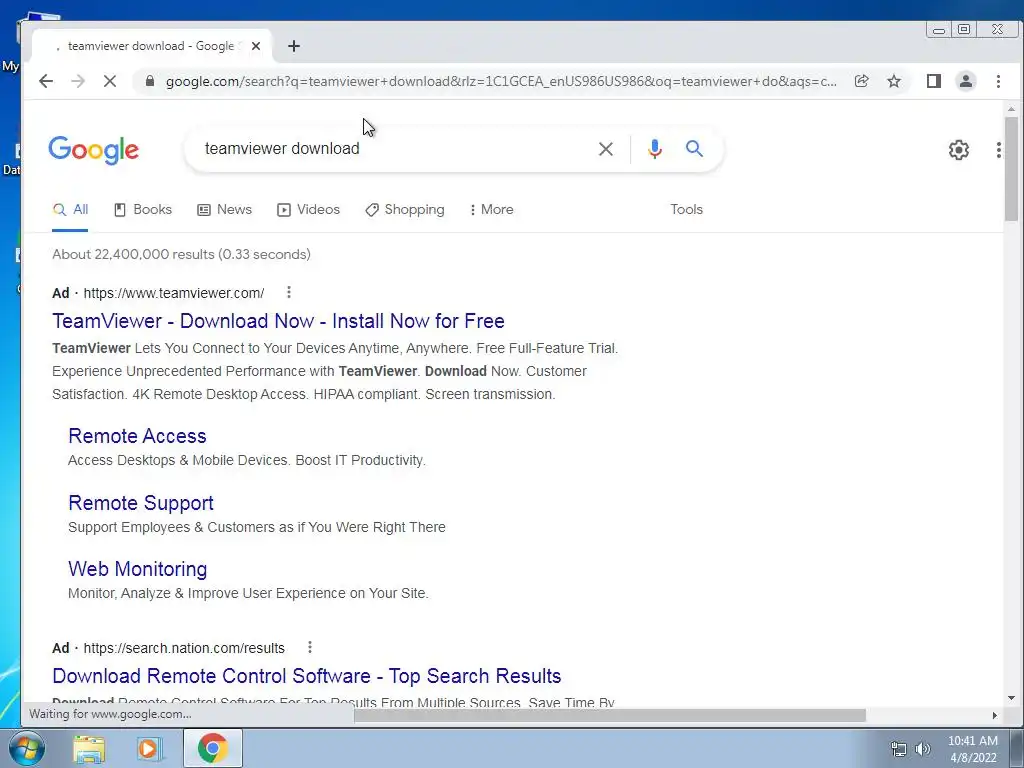This screenshot has width=1024, height=768.
Task: Open TeamViewer Download Now ad link
Action: pos(278,321)
